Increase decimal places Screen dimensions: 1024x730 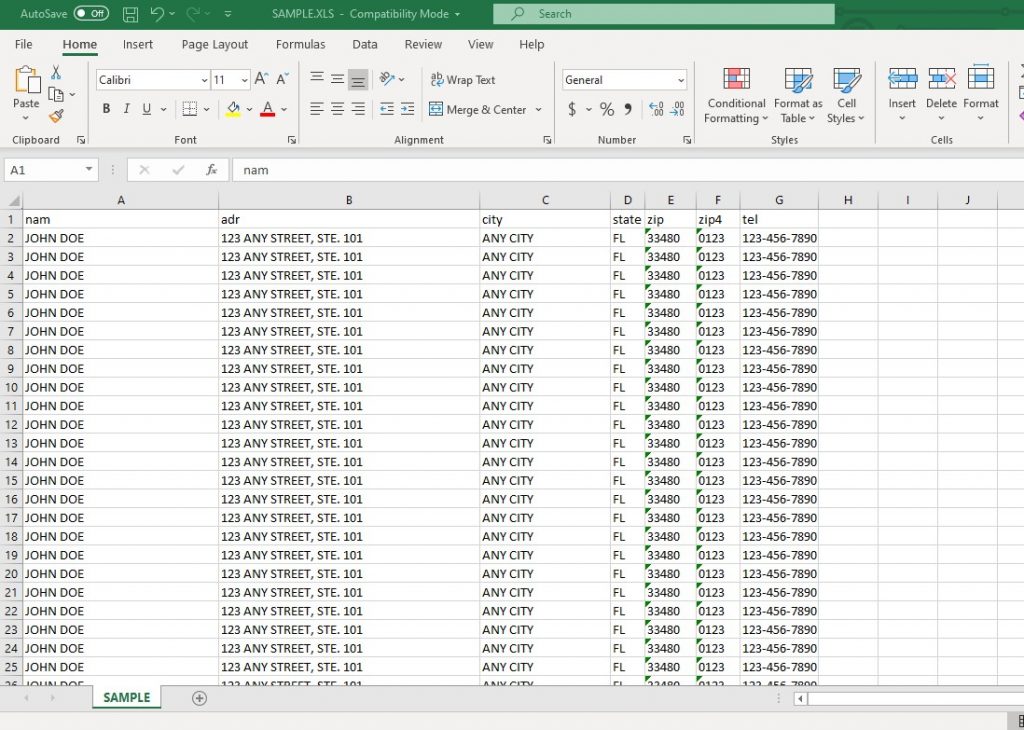(x=655, y=110)
